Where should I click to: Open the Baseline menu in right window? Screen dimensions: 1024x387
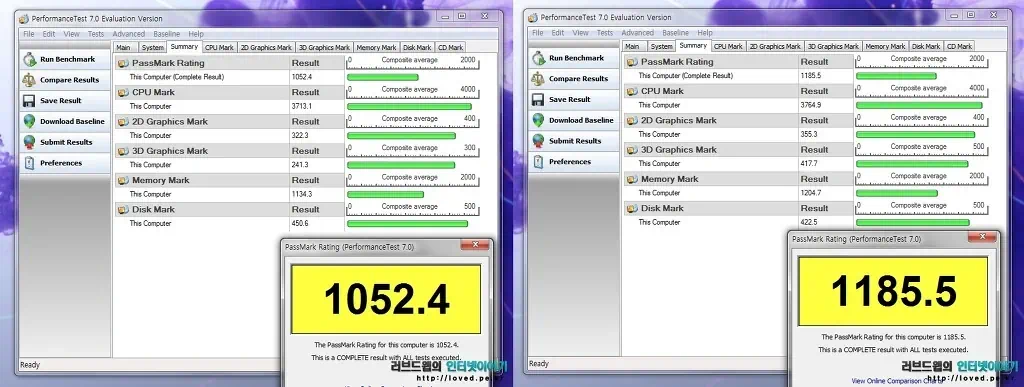pyautogui.click(x=675, y=33)
